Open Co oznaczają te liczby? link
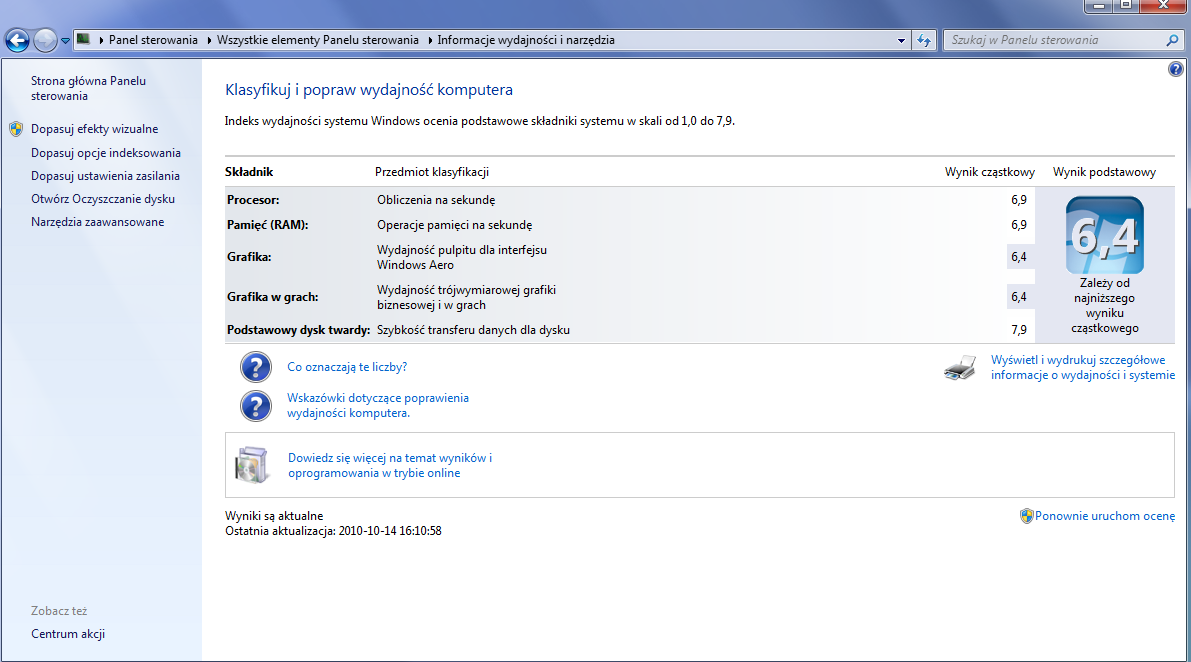 (347, 367)
